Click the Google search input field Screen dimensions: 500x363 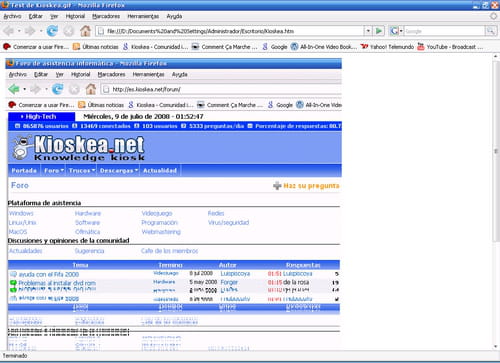coord(444,31)
